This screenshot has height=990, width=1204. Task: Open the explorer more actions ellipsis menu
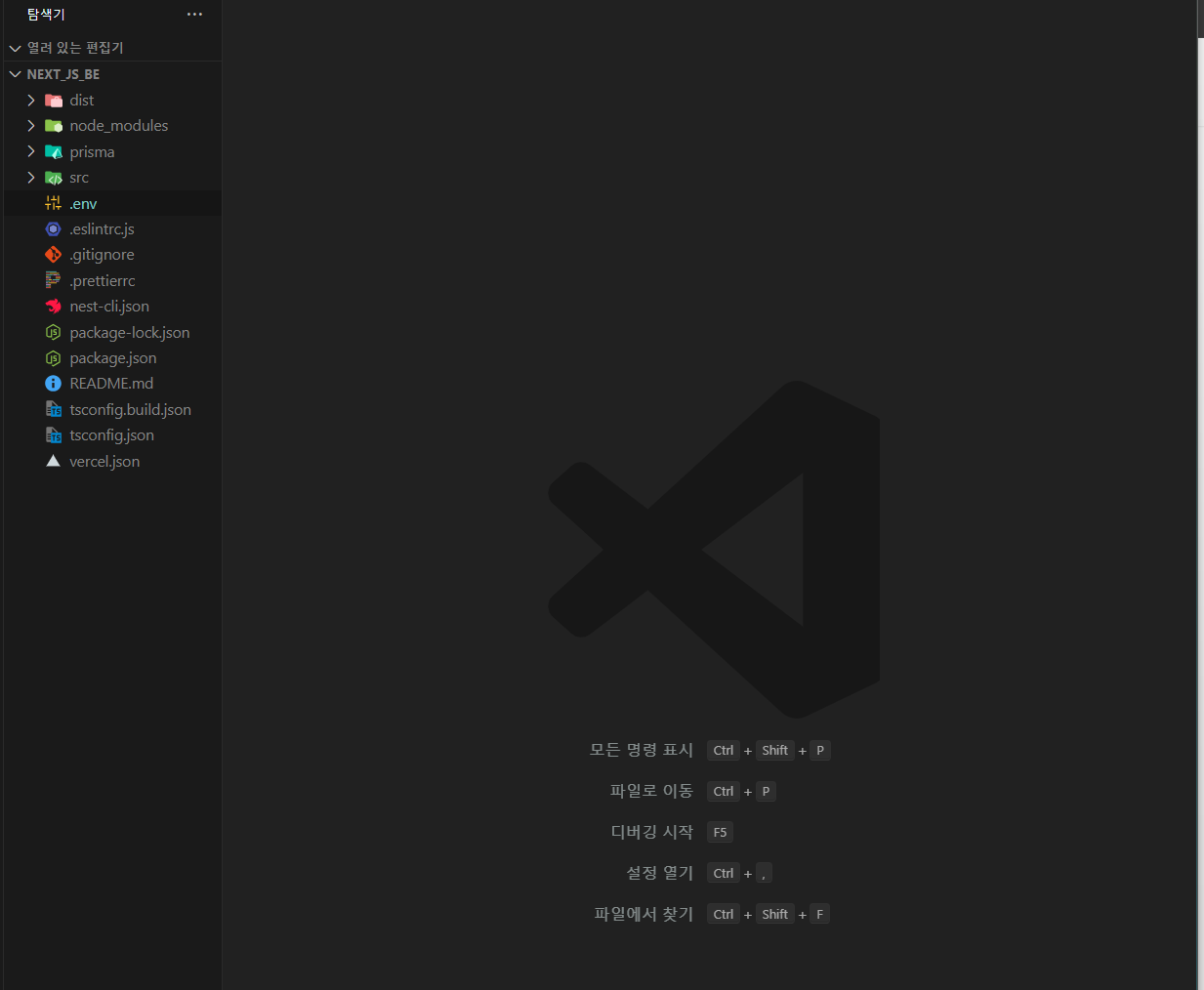click(x=194, y=15)
